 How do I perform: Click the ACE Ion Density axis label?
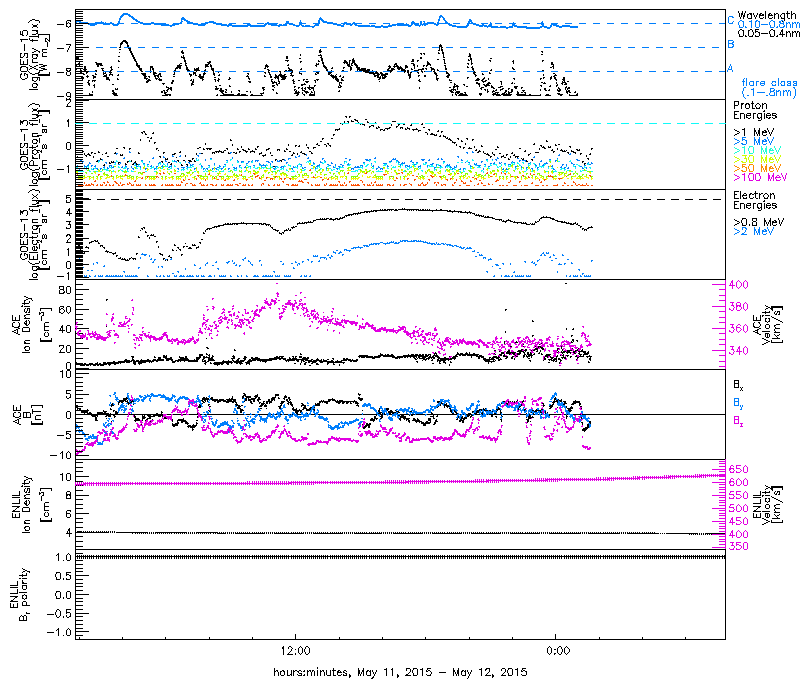coord(31,324)
